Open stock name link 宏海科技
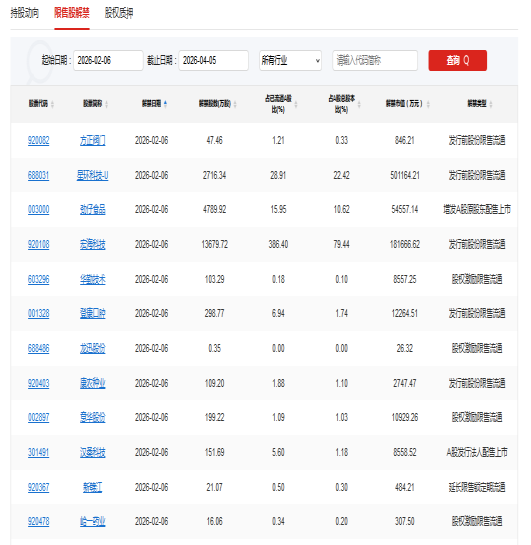 pyautogui.click(x=92, y=244)
